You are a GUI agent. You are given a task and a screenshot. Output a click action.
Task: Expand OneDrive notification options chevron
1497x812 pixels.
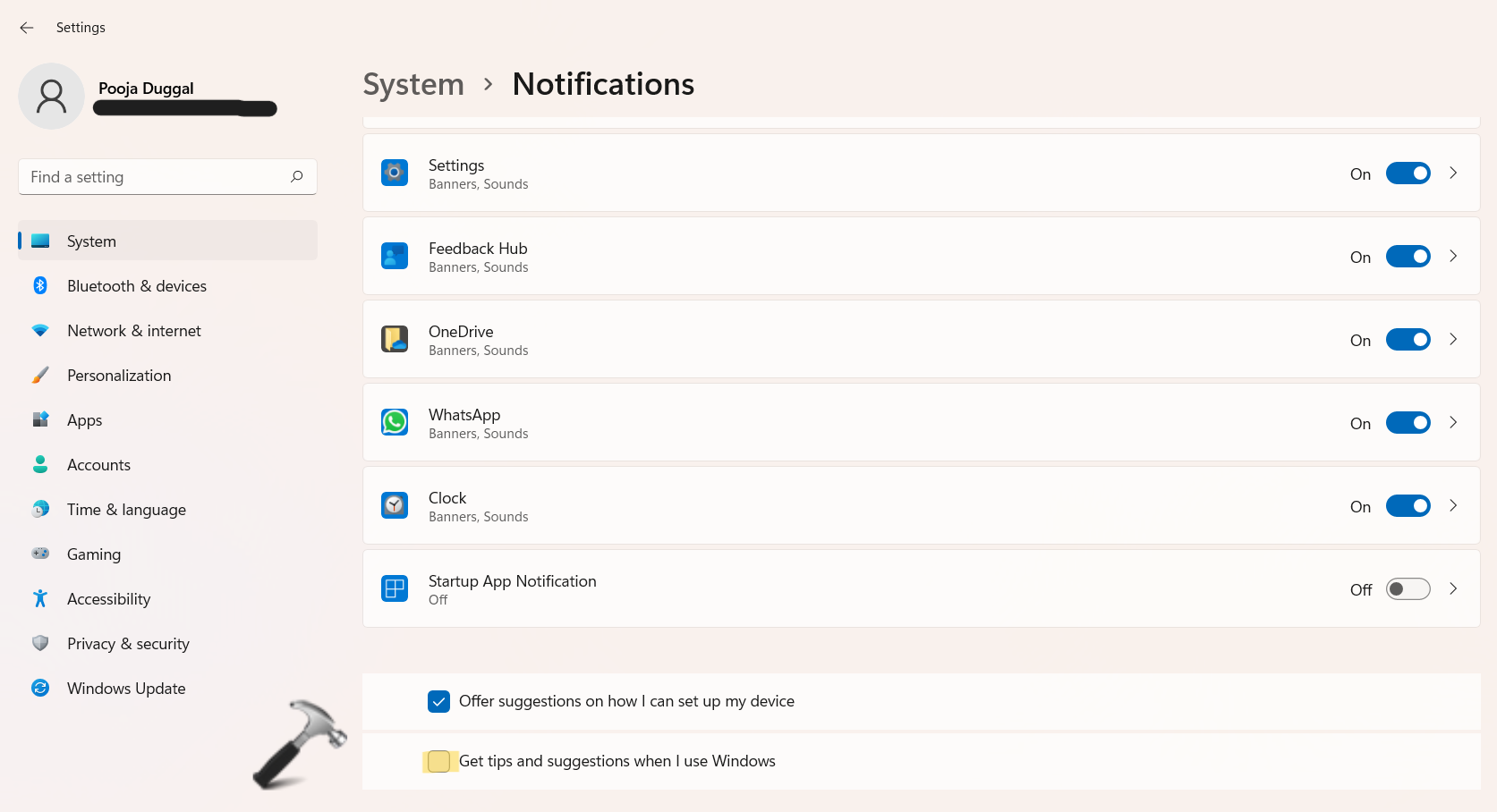[x=1453, y=339]
